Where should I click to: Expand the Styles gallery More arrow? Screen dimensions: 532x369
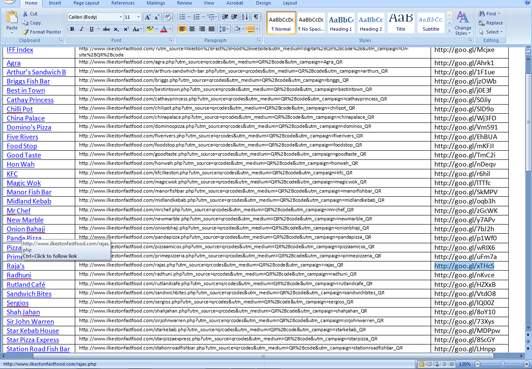449,31
